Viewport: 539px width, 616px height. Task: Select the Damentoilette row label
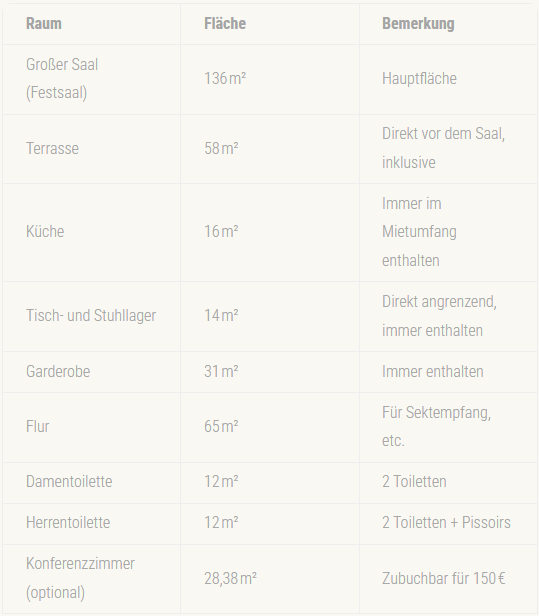pos(69,482)
